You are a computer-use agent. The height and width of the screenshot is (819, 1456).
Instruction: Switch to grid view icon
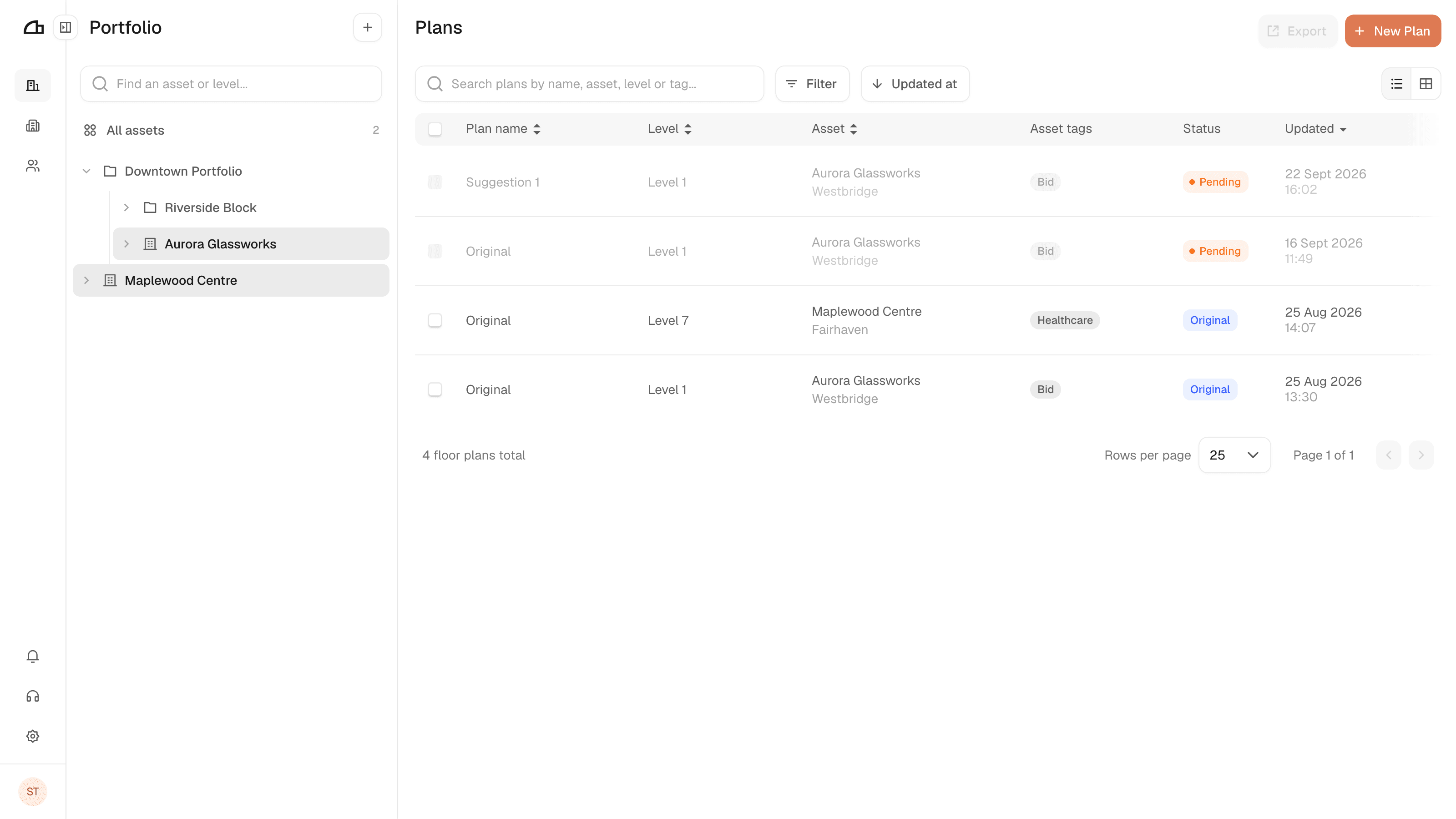1426,84
